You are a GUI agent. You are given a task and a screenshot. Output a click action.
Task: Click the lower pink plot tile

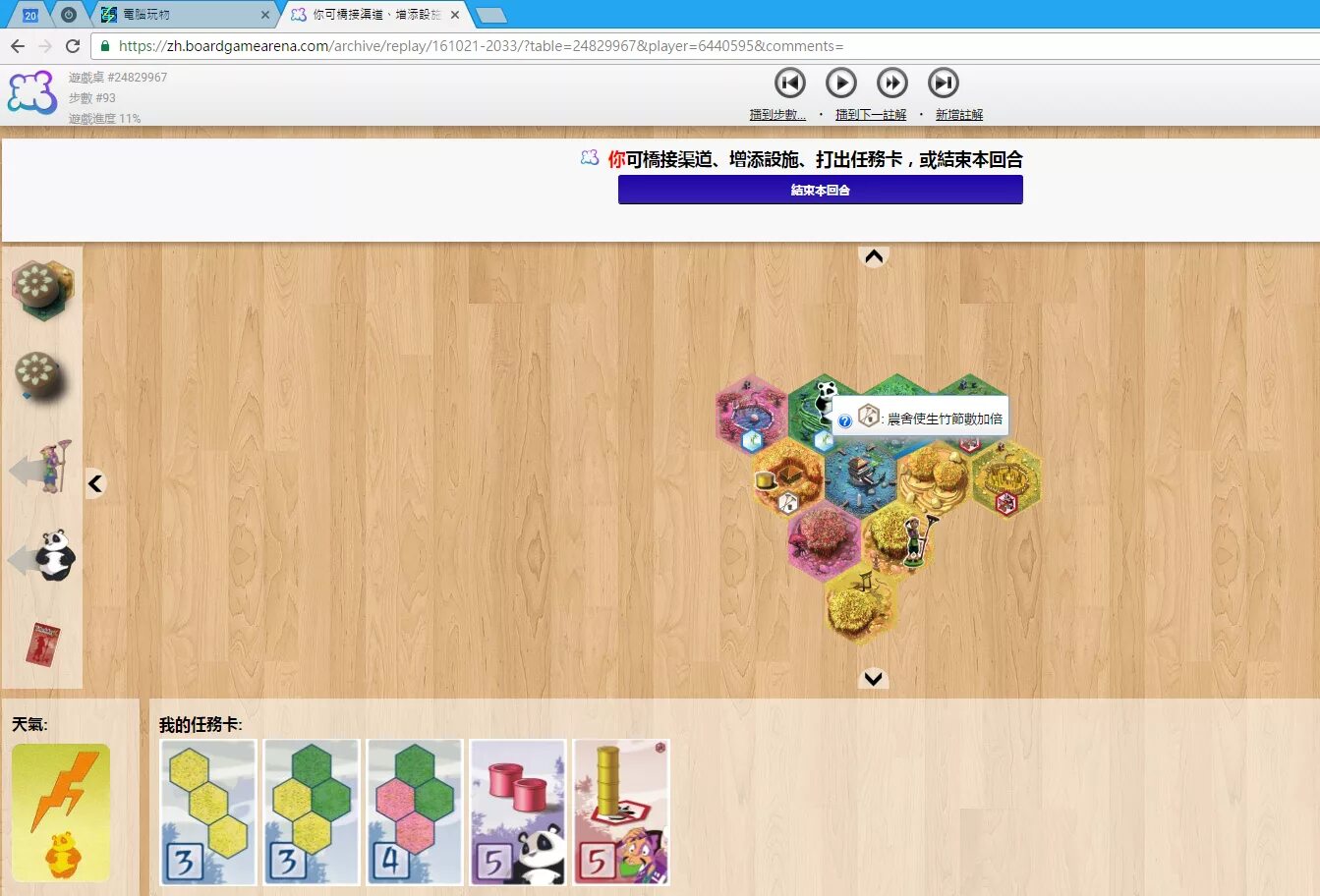824,541
